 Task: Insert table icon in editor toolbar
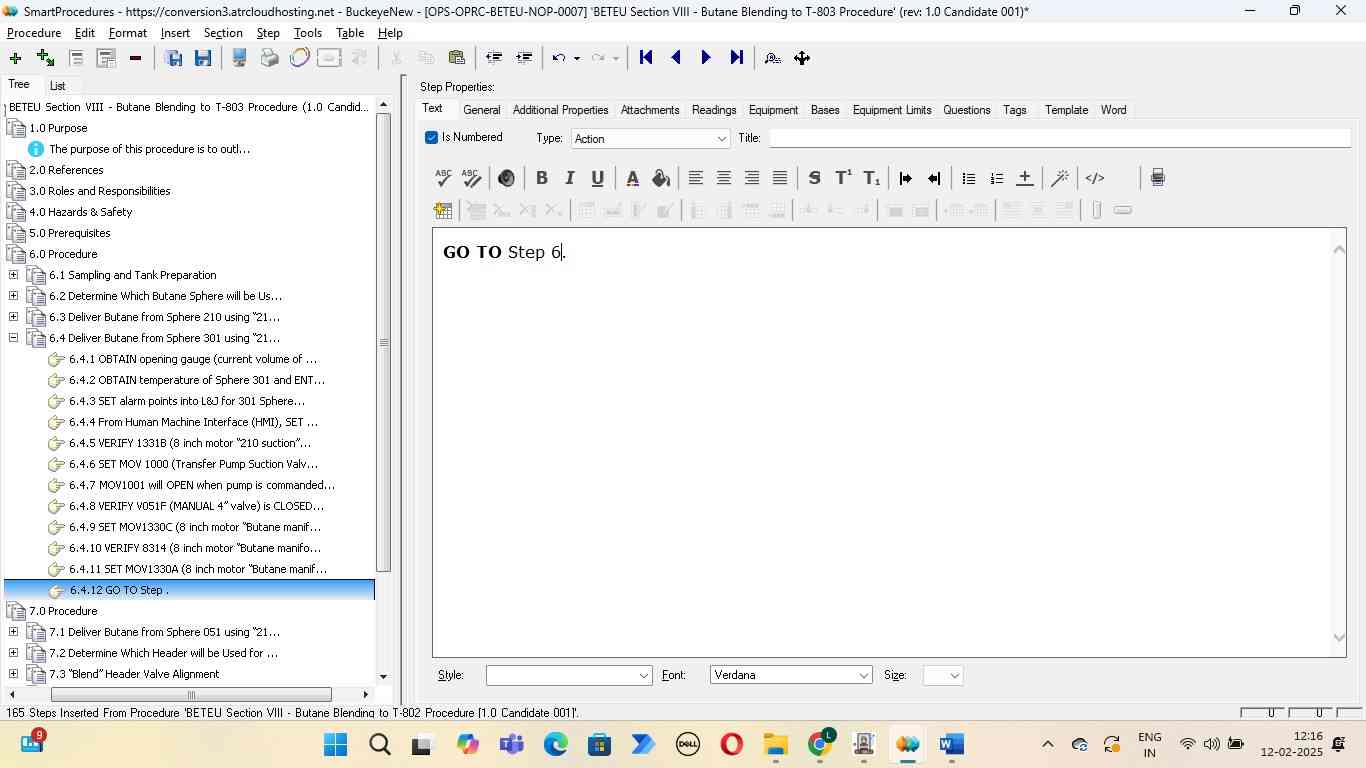pos(443,210)
